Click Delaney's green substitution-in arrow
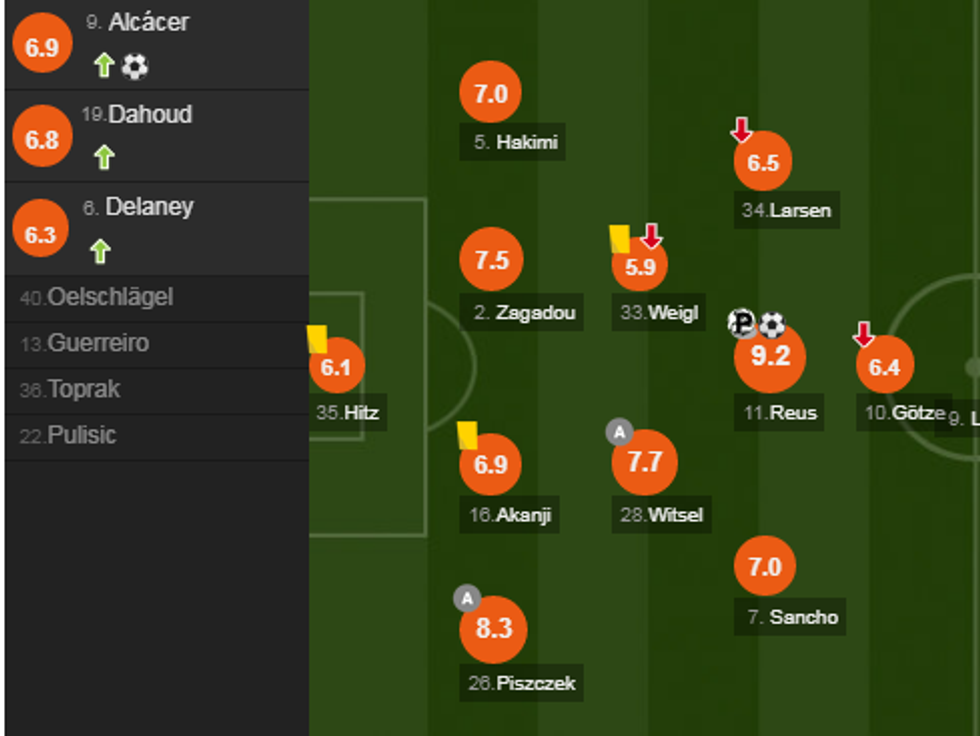The height and width of the screenshot is (736, 980). (x=100, y=250)
